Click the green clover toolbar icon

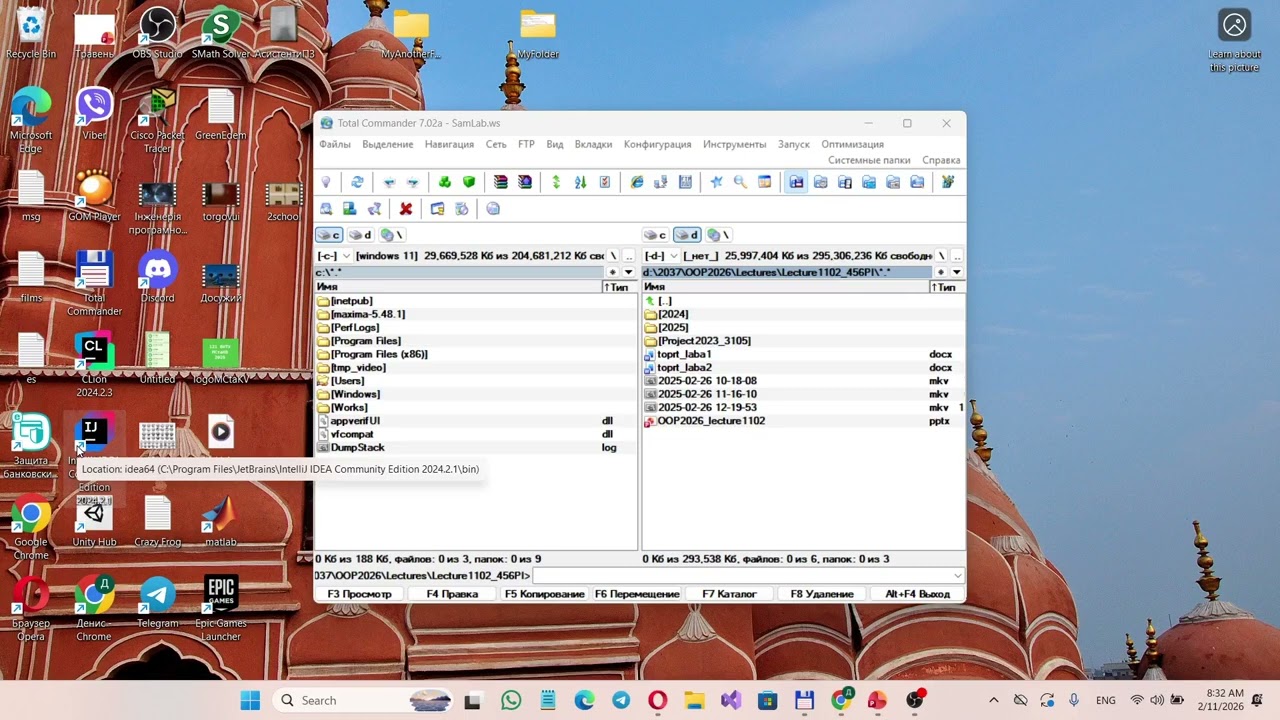(445, 182)
